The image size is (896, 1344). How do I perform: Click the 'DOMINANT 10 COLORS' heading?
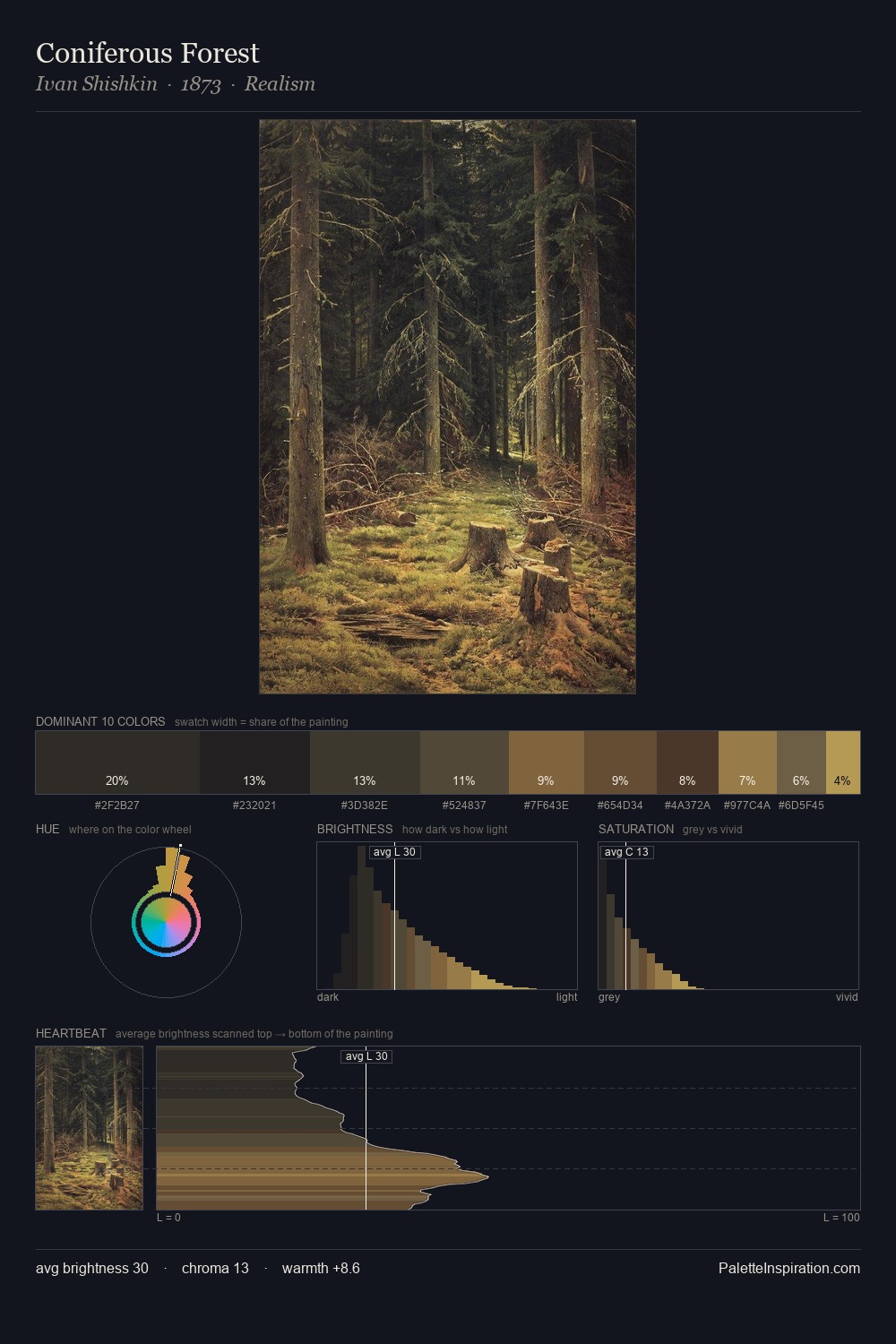(100, 721)
